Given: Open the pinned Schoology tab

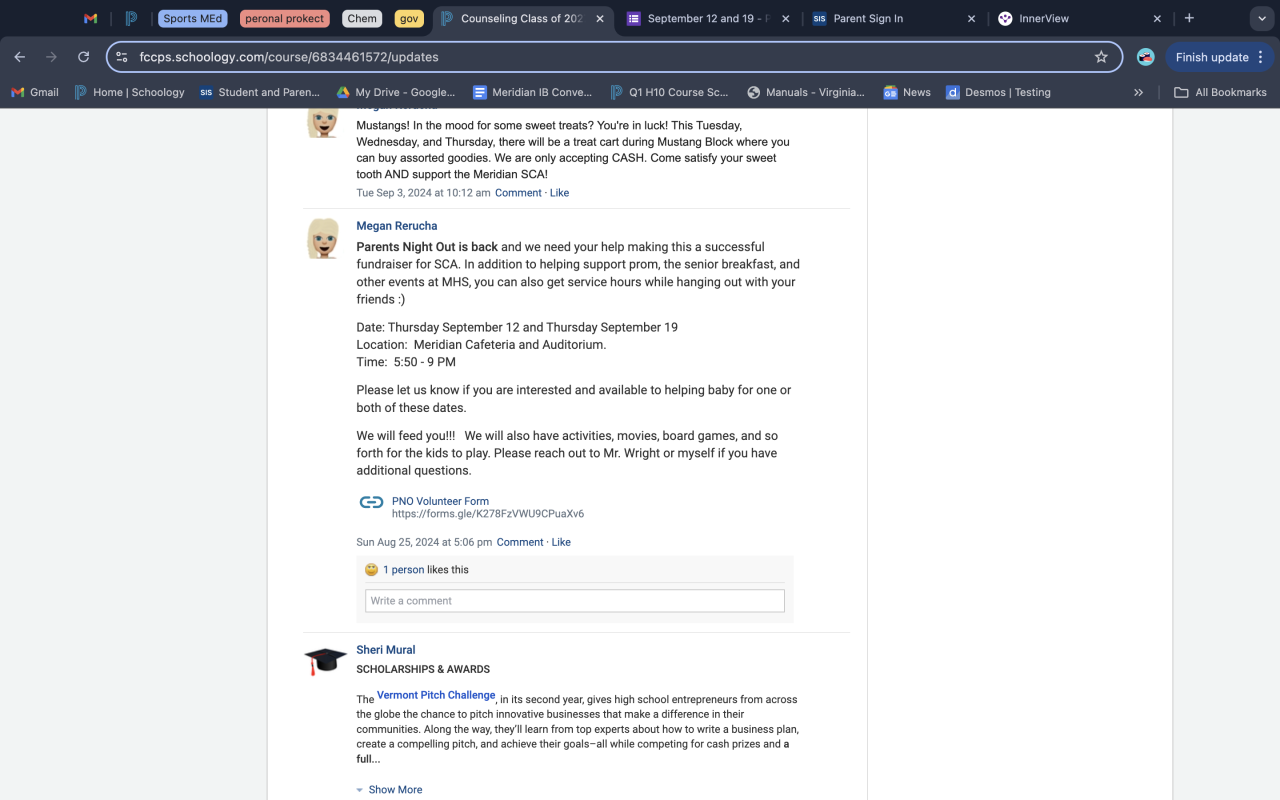Looking at the screenshot, I should 131,18.
